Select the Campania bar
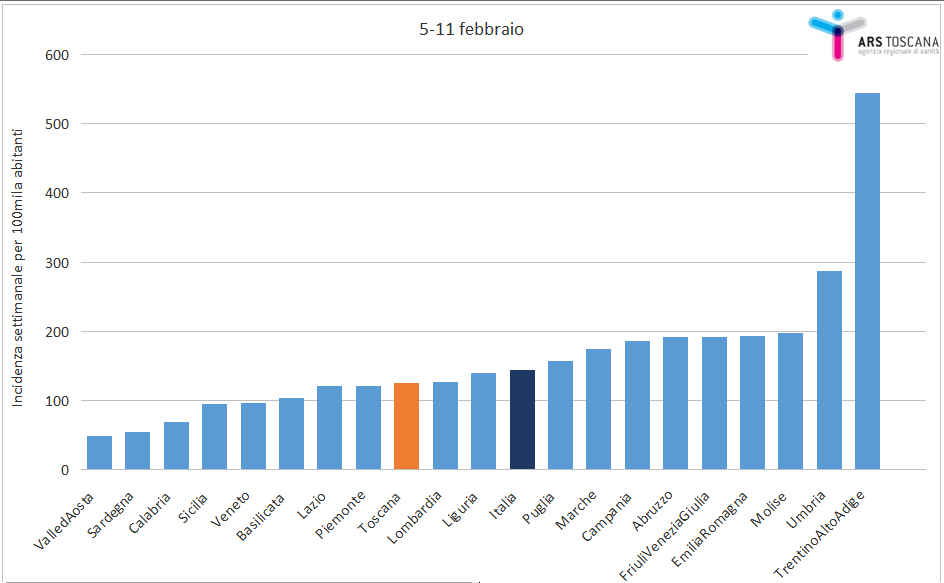Image resolution: width=944 pixels, height=583 pixels. tap(638, 405)
